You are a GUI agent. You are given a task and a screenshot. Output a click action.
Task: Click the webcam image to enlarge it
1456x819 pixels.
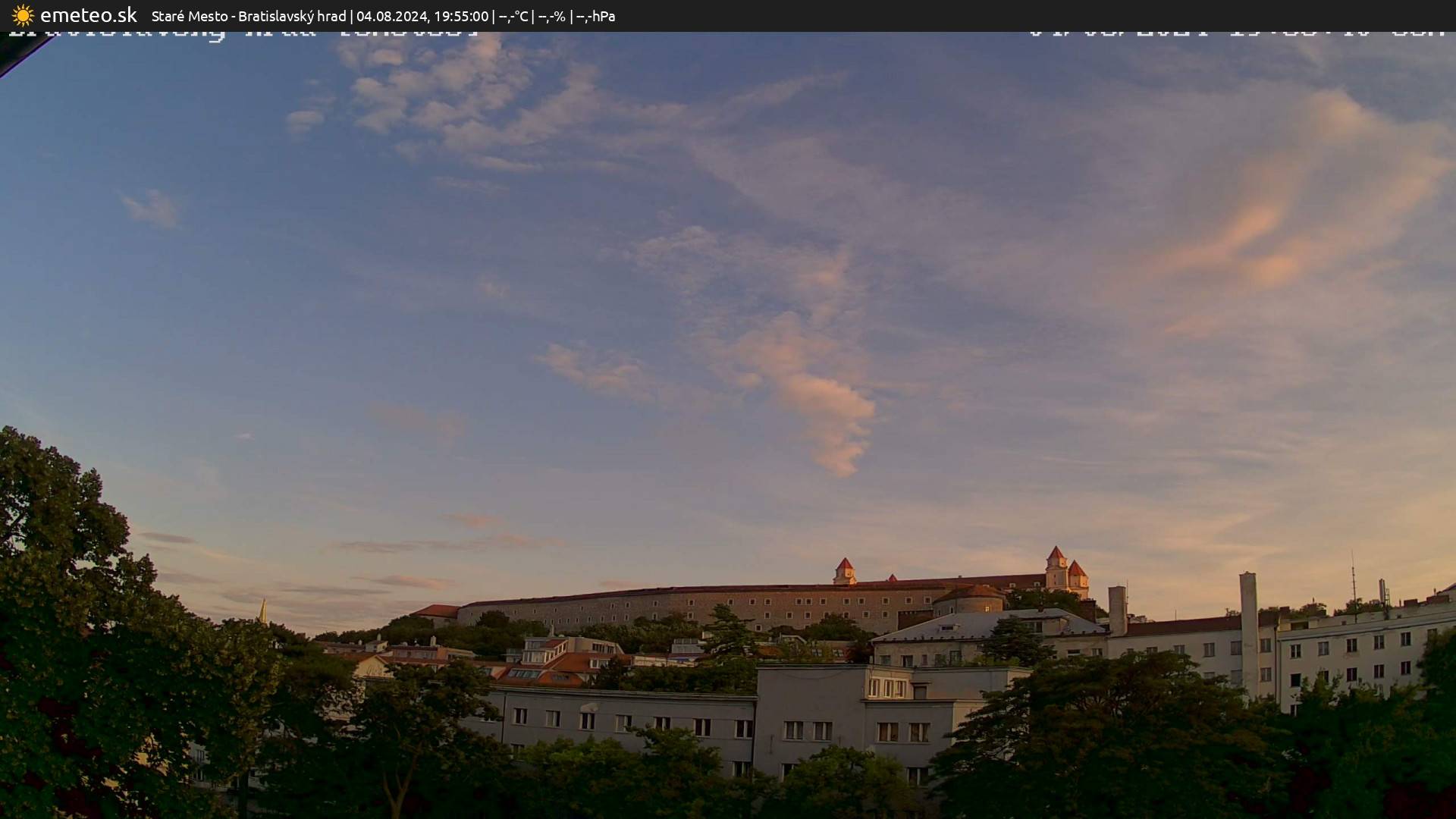point(728,425)
